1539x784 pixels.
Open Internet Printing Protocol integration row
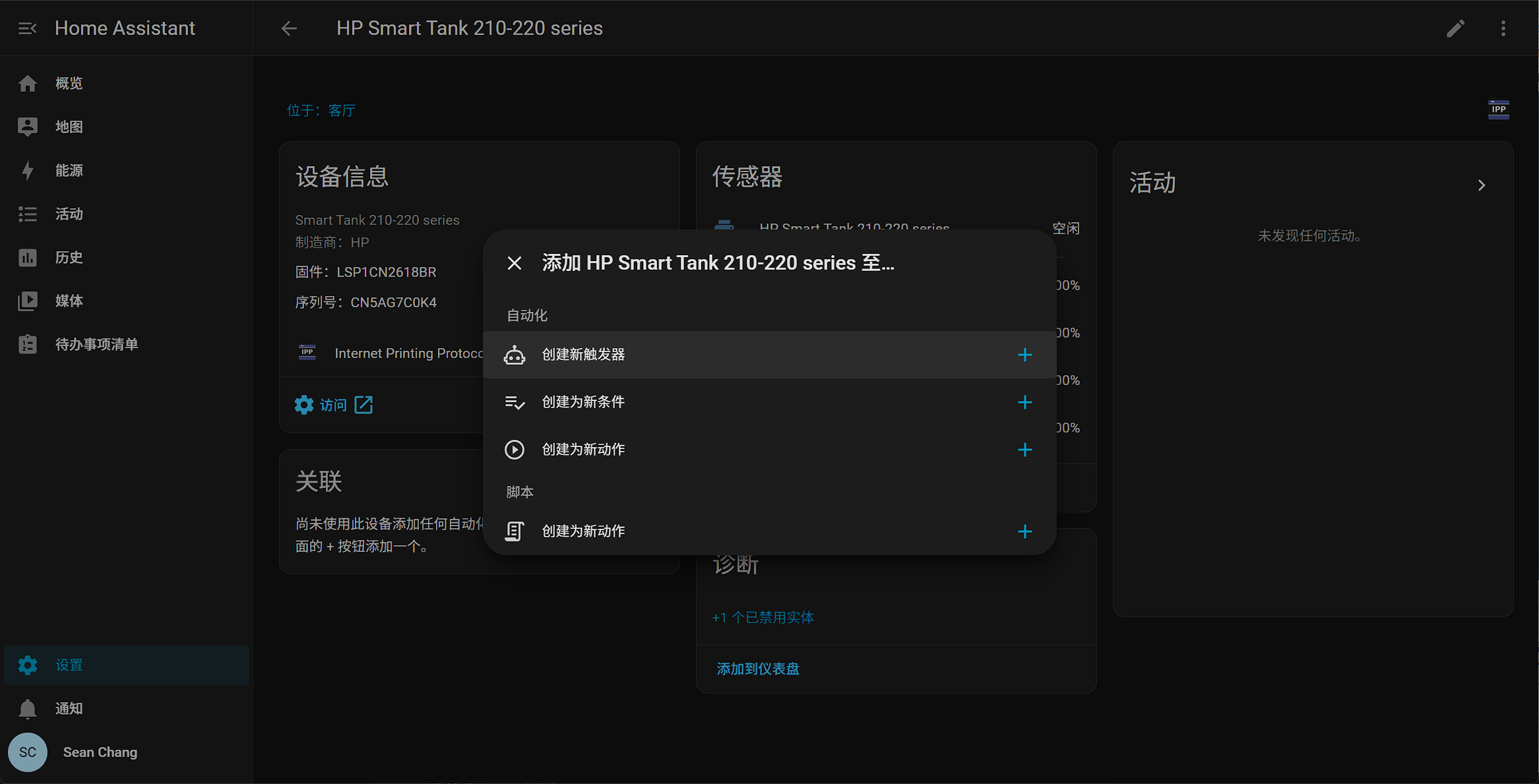[x=389, y=353]
